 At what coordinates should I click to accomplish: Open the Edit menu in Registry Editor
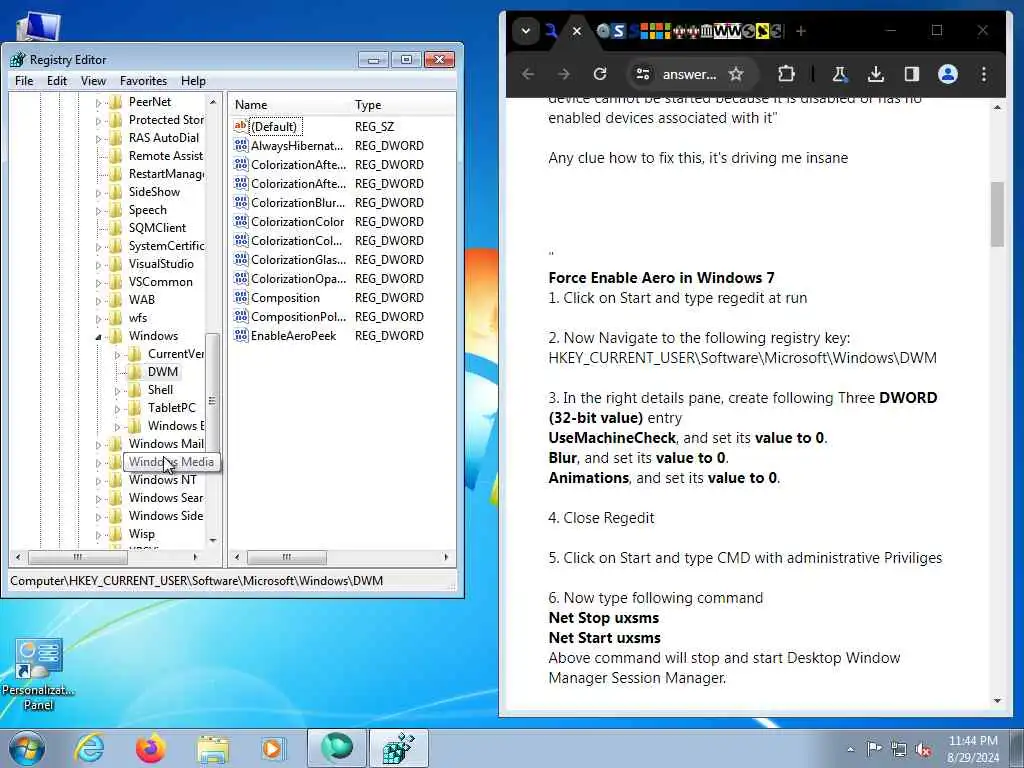pyautogui.click(x=57, y=81)
